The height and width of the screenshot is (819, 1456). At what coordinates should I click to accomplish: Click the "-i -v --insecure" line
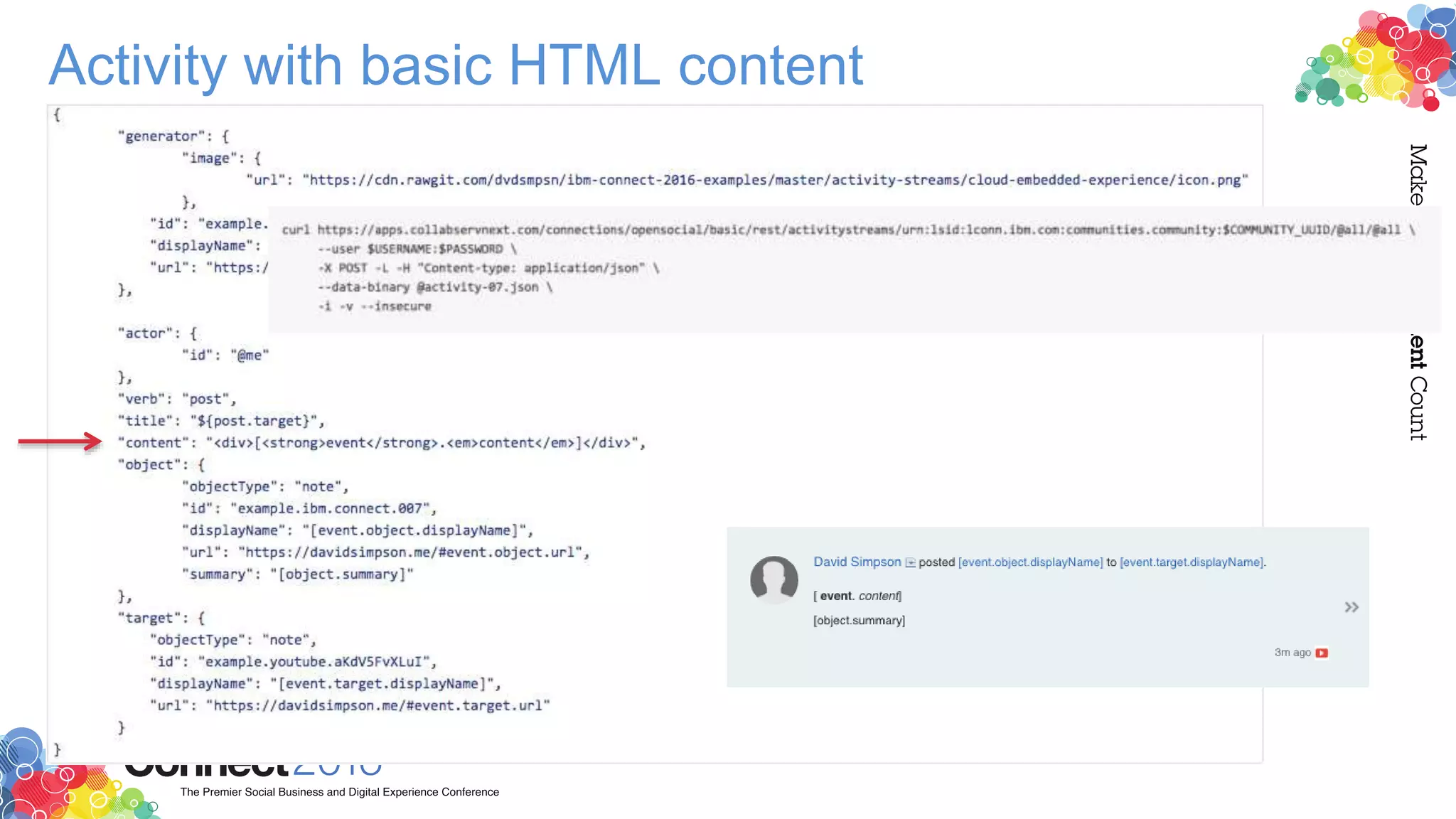pyautogui.click(x=375, y=306)
